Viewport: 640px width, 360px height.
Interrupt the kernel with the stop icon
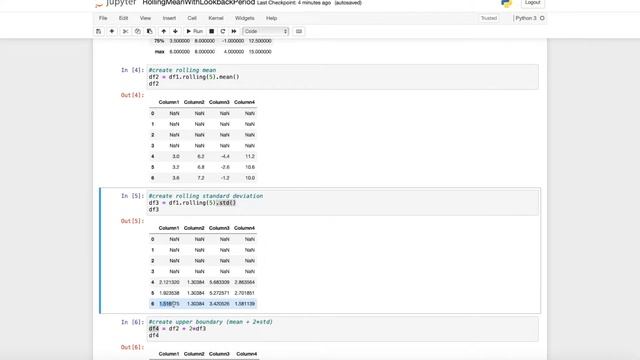click(211, 31)
